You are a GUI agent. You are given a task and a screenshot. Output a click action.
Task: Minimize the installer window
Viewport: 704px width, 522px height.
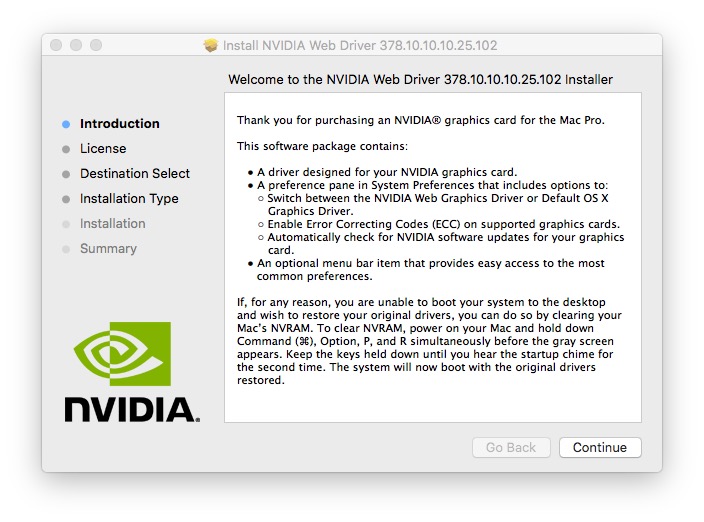click(x=76, y=45)
